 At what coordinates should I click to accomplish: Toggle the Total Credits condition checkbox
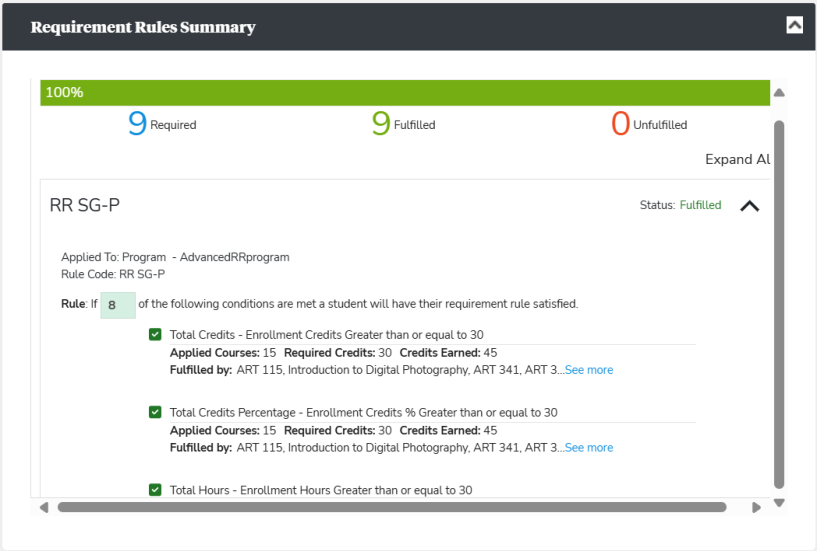click(155, 335)
